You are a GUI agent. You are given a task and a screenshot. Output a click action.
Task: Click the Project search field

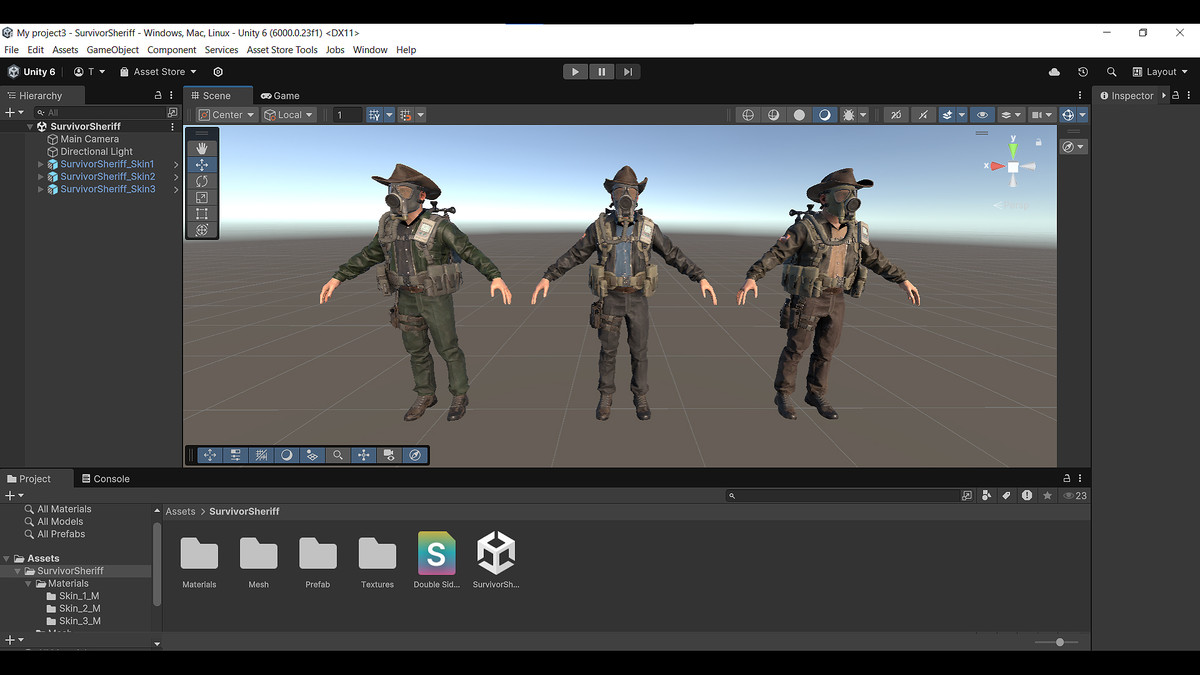coord(842,495)
